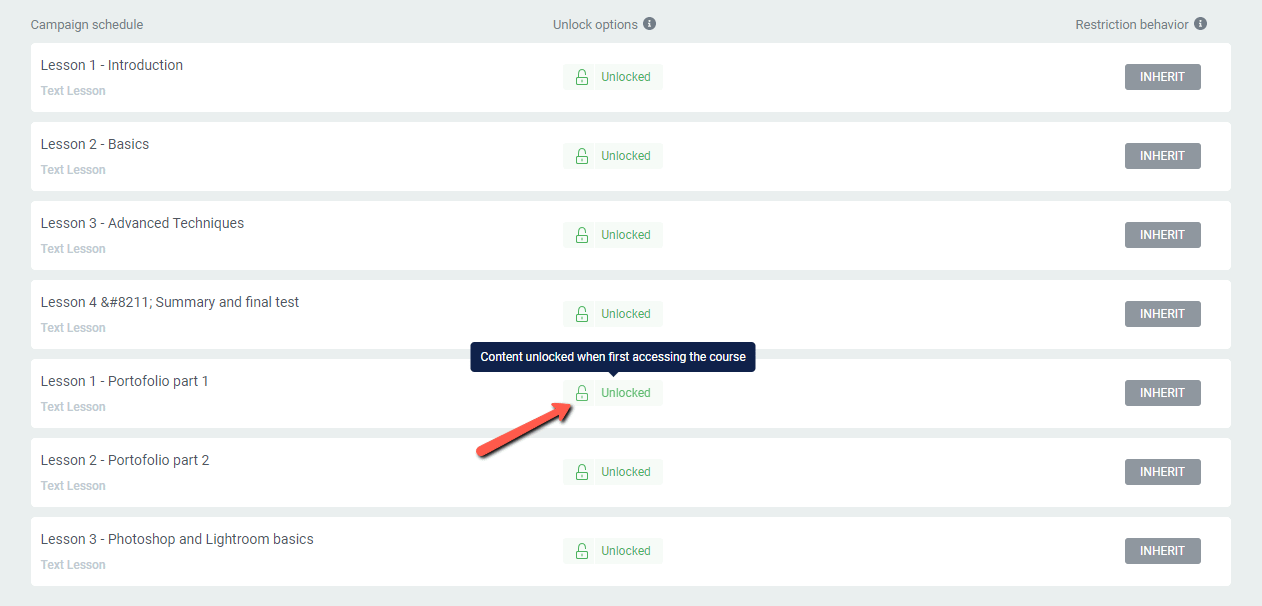1262x606 pixels.
Task: Click INHERIT button for Lesson 2 - Portofolio part 2
Action: pos(1162,472)
